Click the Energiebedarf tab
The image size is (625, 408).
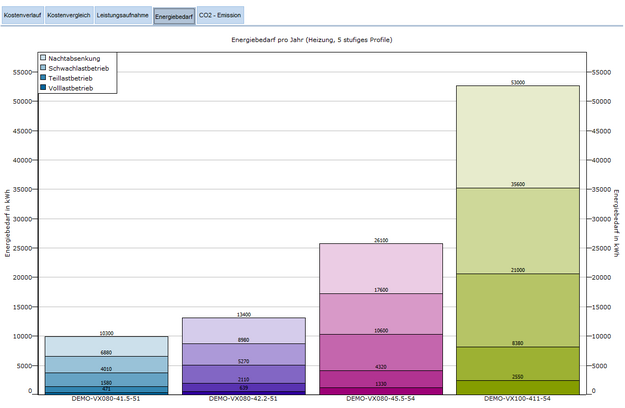(x=174, y=16)
